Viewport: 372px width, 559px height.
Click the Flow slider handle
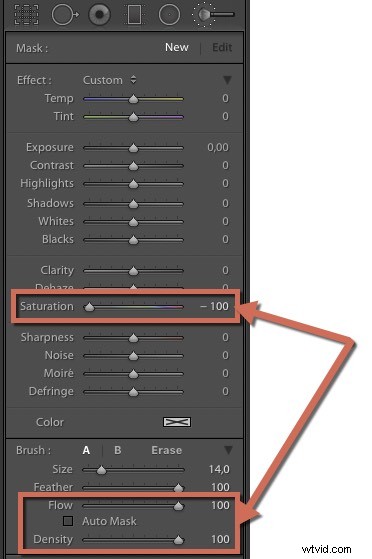coord(178,506)
